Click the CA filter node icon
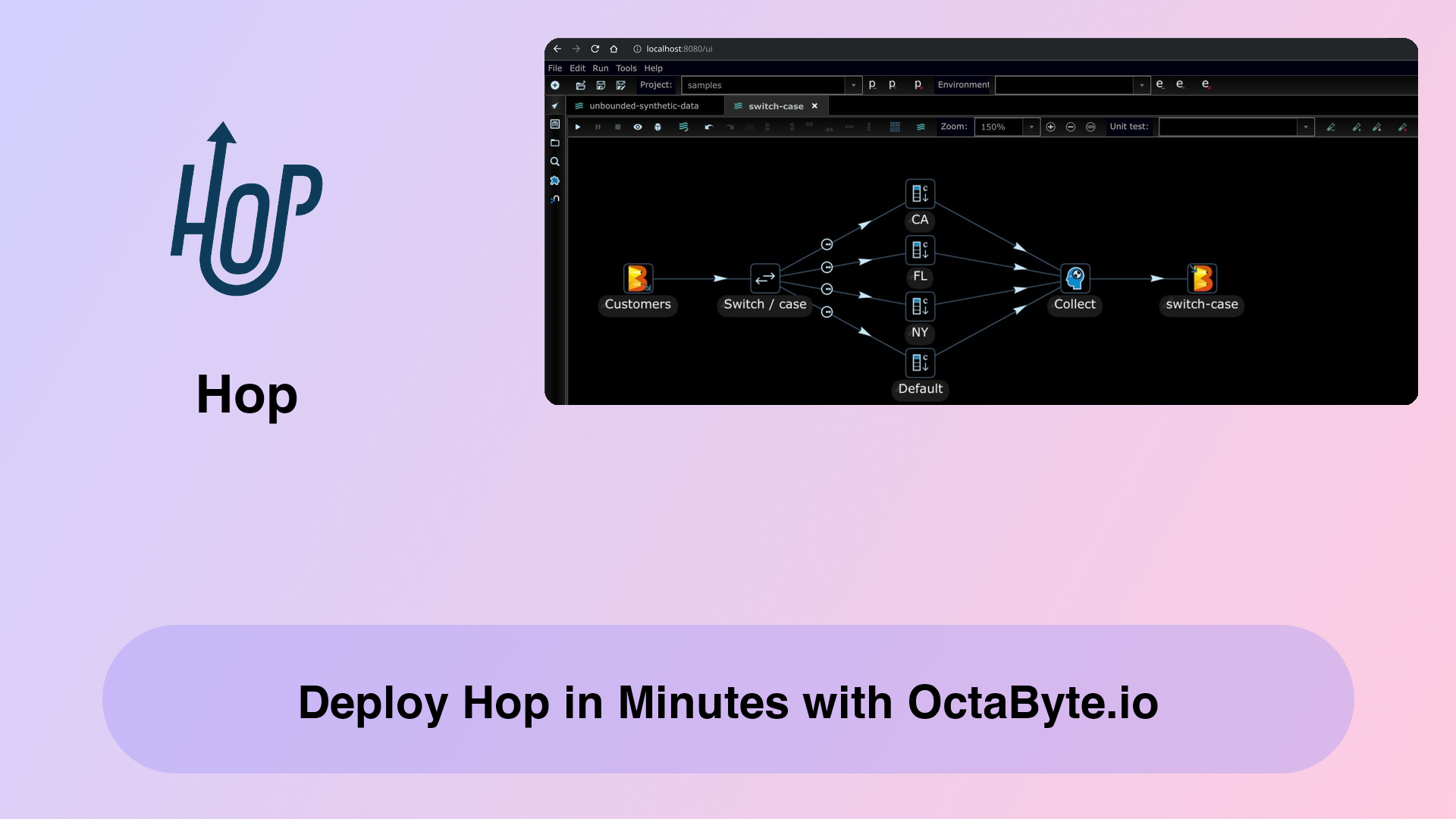 click(920, 194)
